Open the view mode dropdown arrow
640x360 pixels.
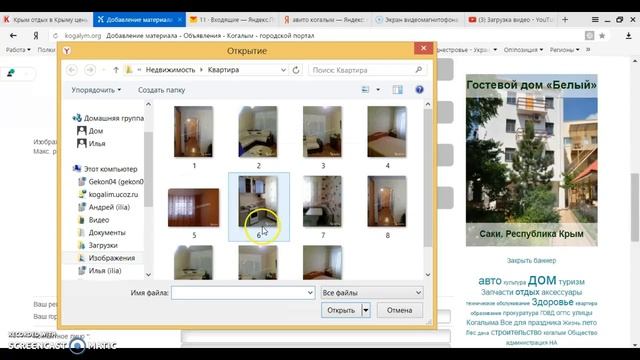(378, 90)
